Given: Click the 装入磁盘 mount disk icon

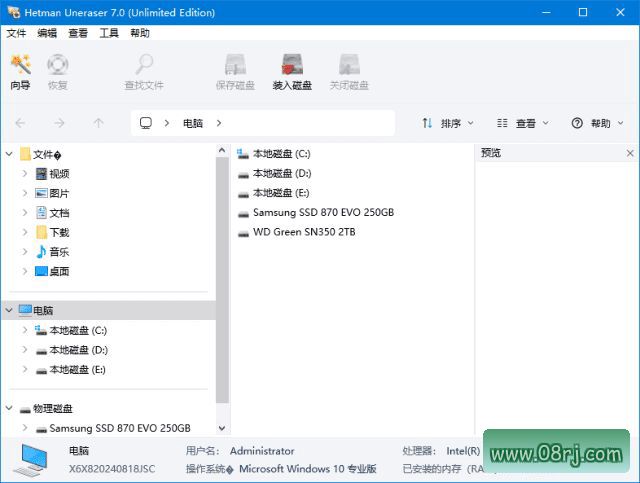Looking at the screenshot, I should (292, 72).
